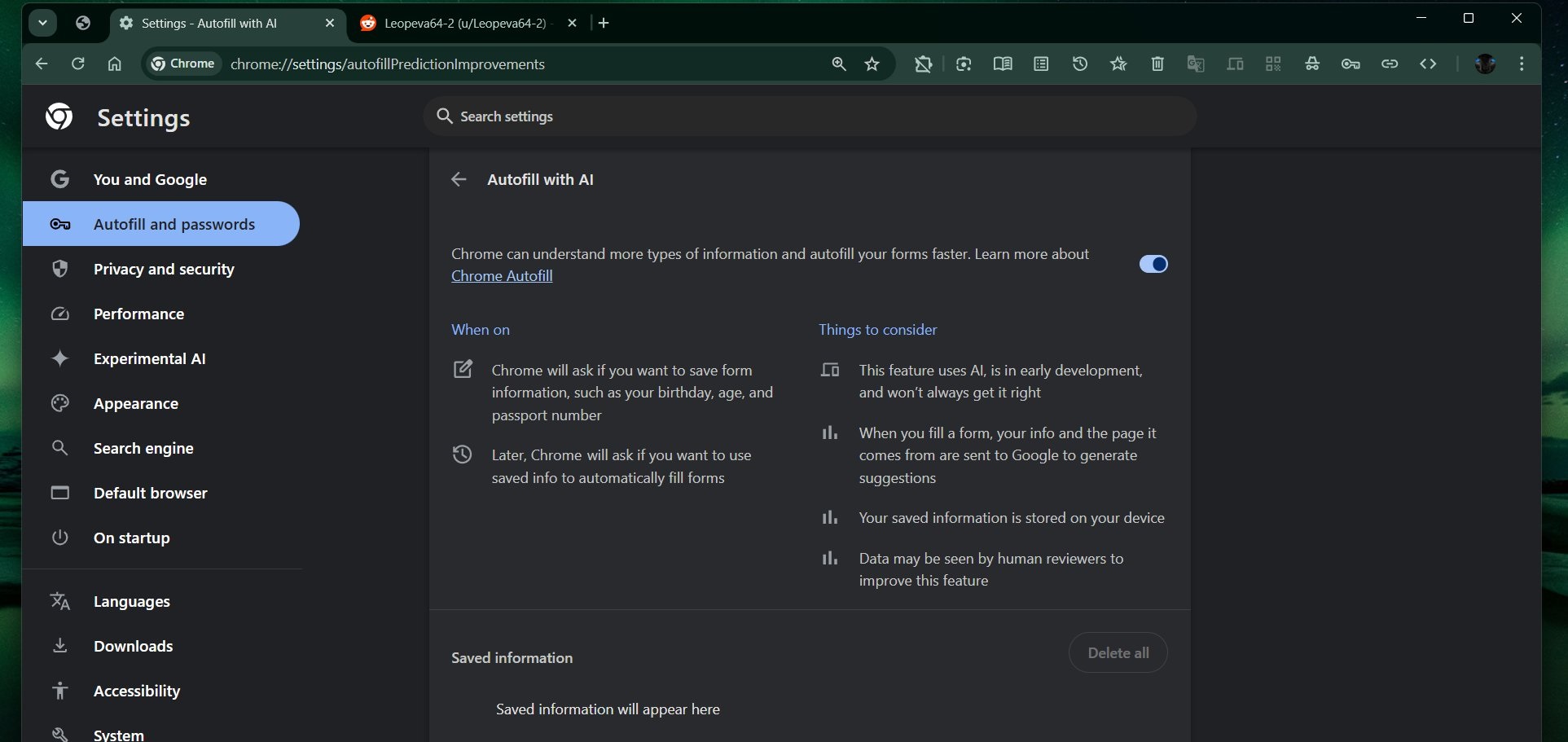Open the reading mode book icon
This screenshot has width=1568, height=742.
click(1003, 64)
